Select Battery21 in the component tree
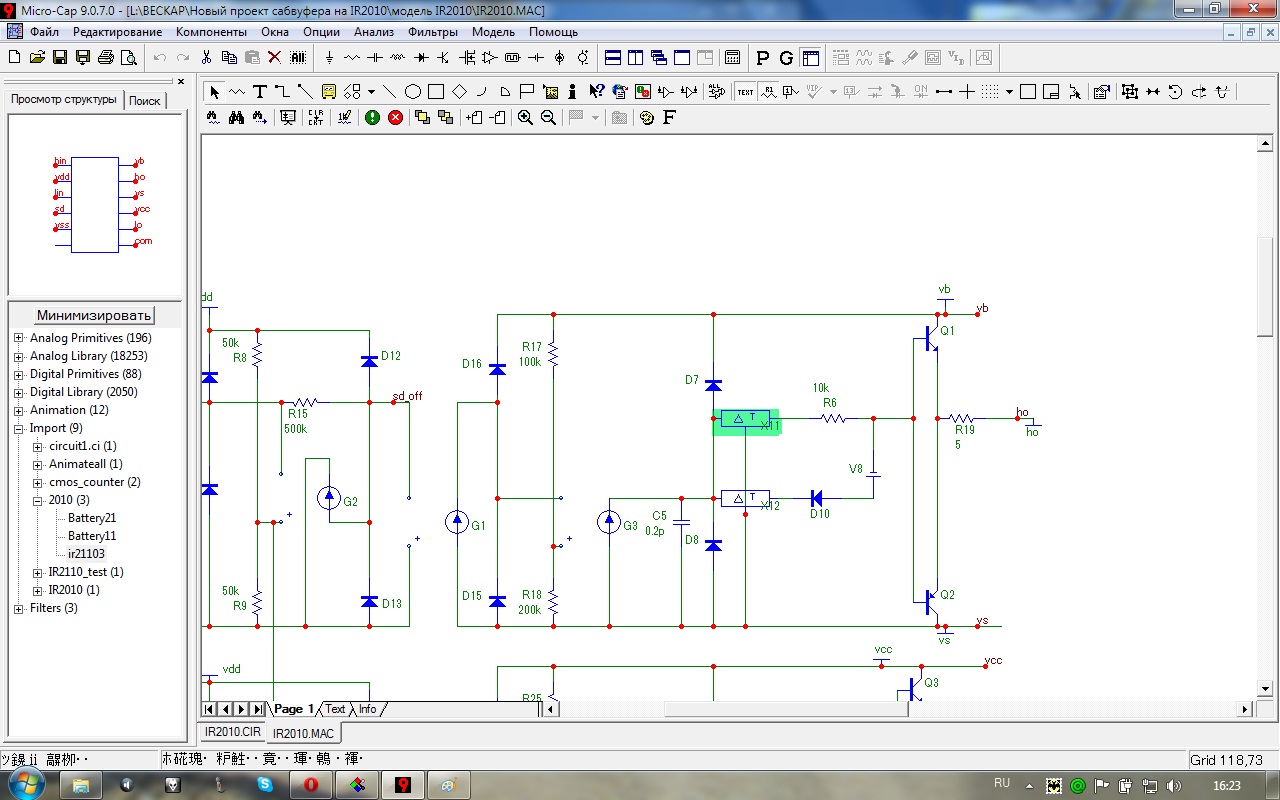Image resolution: width=1280 pixels, height=800 pixels. click(x=92, y=518)
